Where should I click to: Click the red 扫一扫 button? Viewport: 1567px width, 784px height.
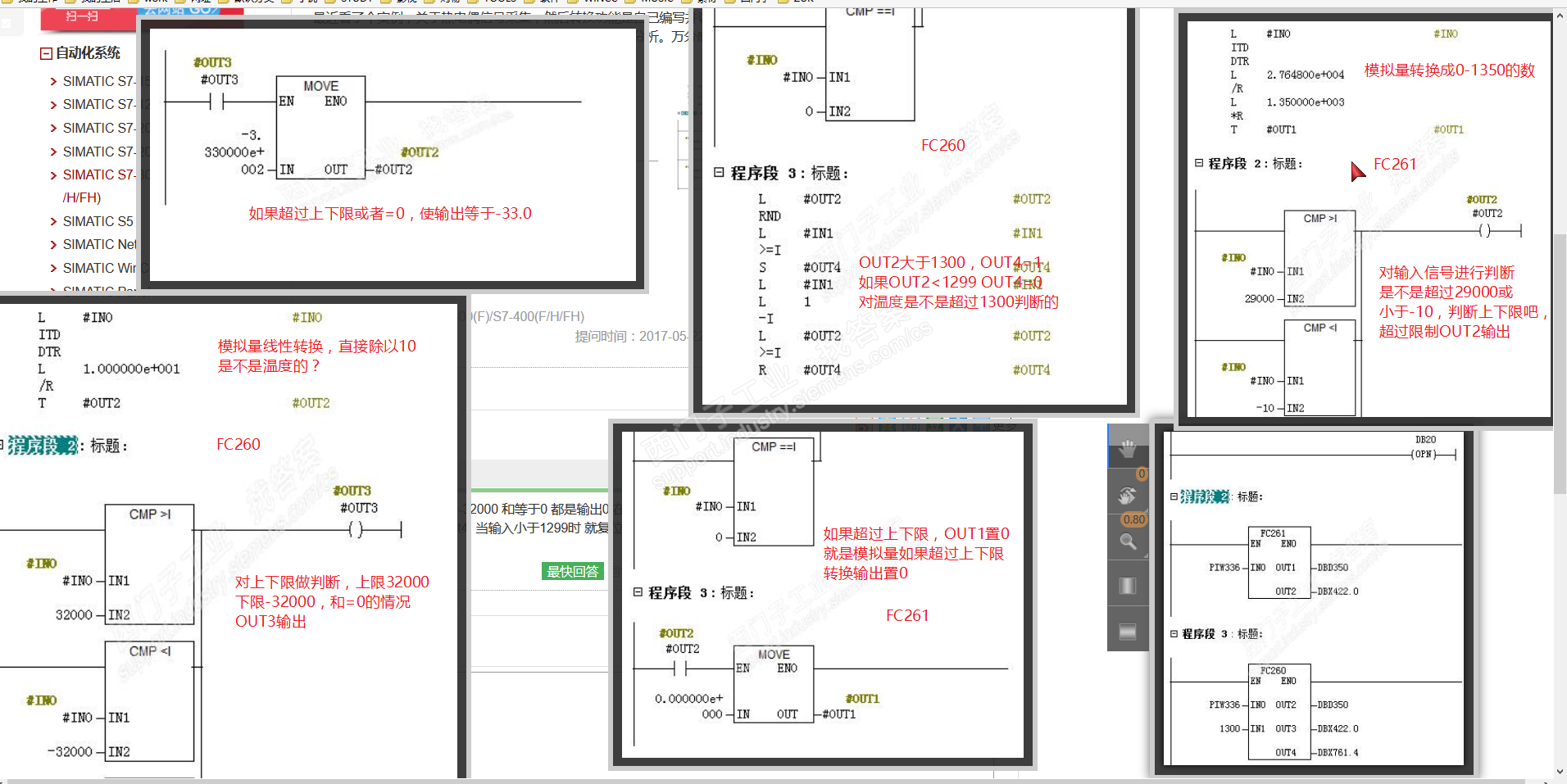click(x=82, y=17)
